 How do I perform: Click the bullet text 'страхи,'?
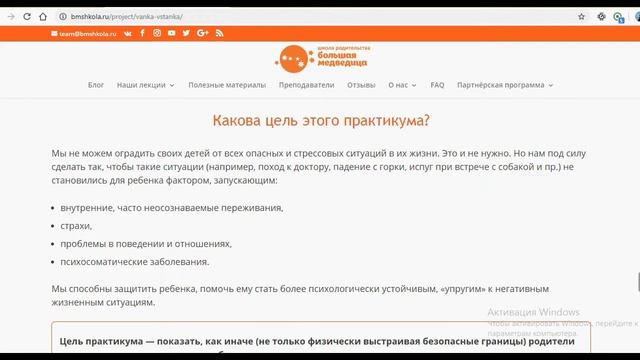76,226
